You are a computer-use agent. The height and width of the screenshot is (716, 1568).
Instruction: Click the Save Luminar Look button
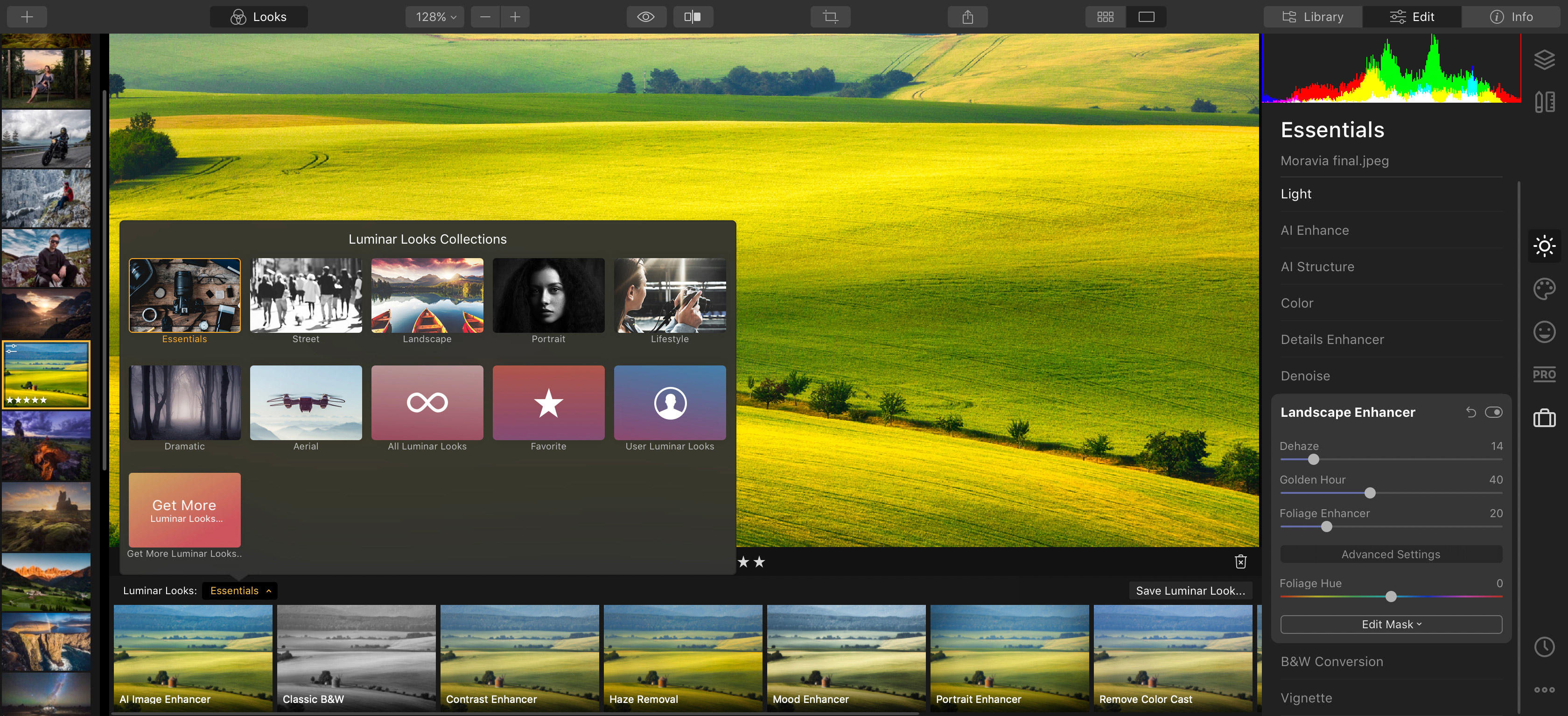pos(1190,590)
